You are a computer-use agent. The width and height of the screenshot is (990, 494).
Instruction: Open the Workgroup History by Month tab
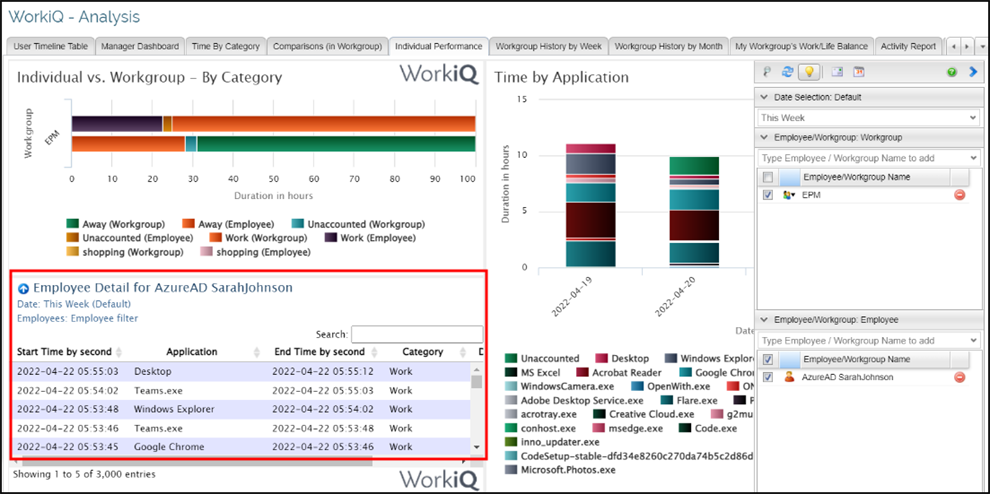pyautogui.click(x=668, y=46)
